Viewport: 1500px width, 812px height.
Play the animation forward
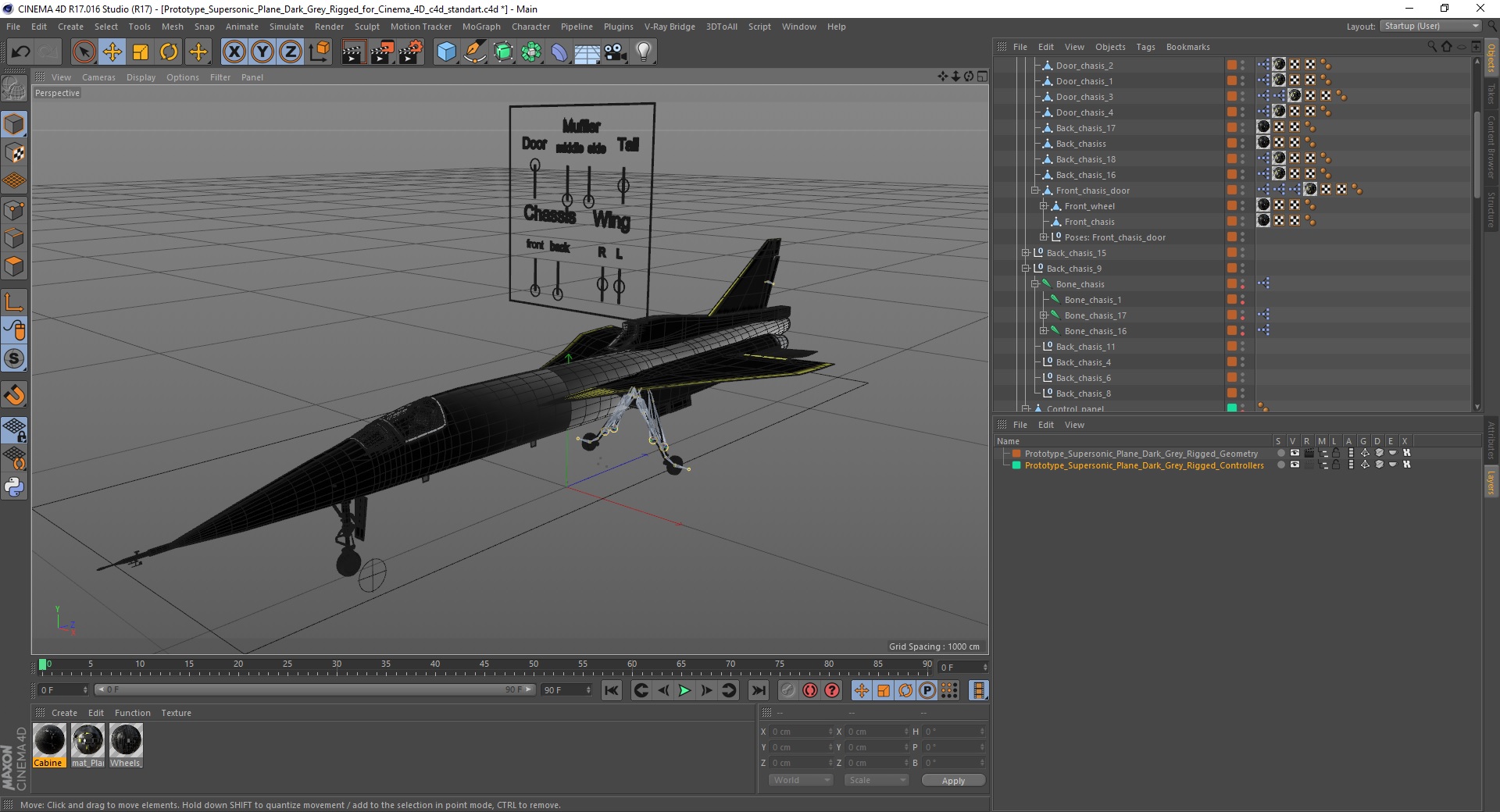click(x=684, y=690)
